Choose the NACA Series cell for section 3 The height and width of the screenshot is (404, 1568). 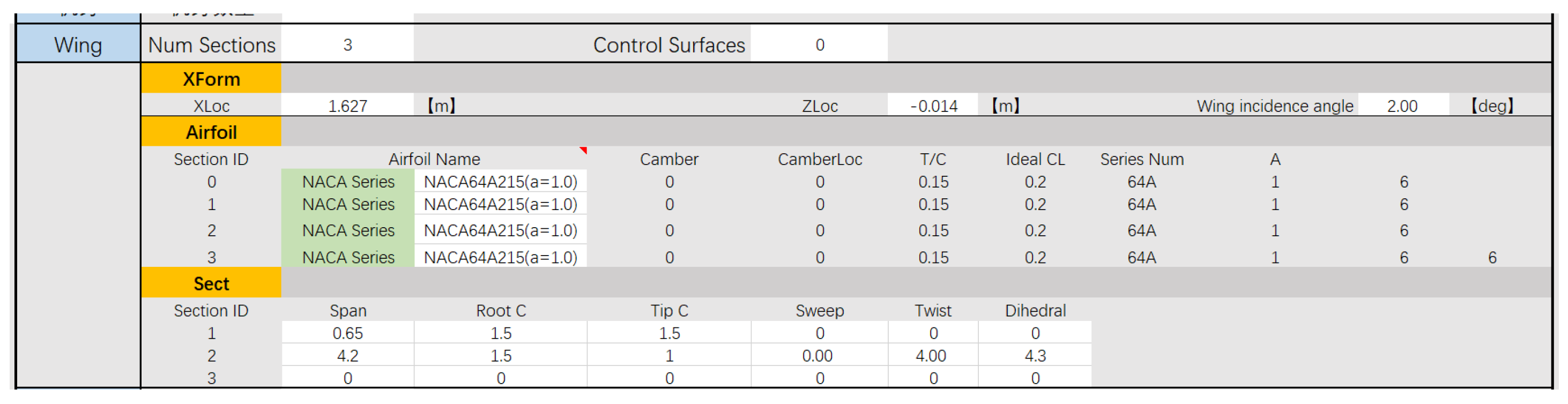click(x=348, y=257)
